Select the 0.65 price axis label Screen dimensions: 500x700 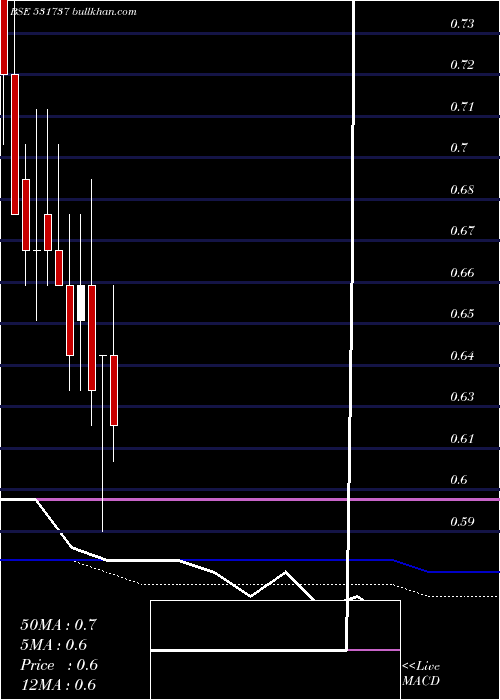click(462, 313)
